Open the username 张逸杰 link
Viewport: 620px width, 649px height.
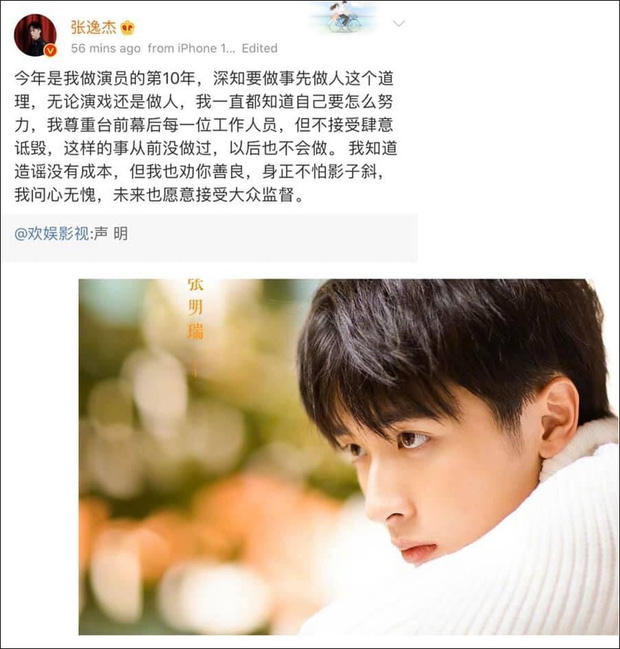point(94,27)
